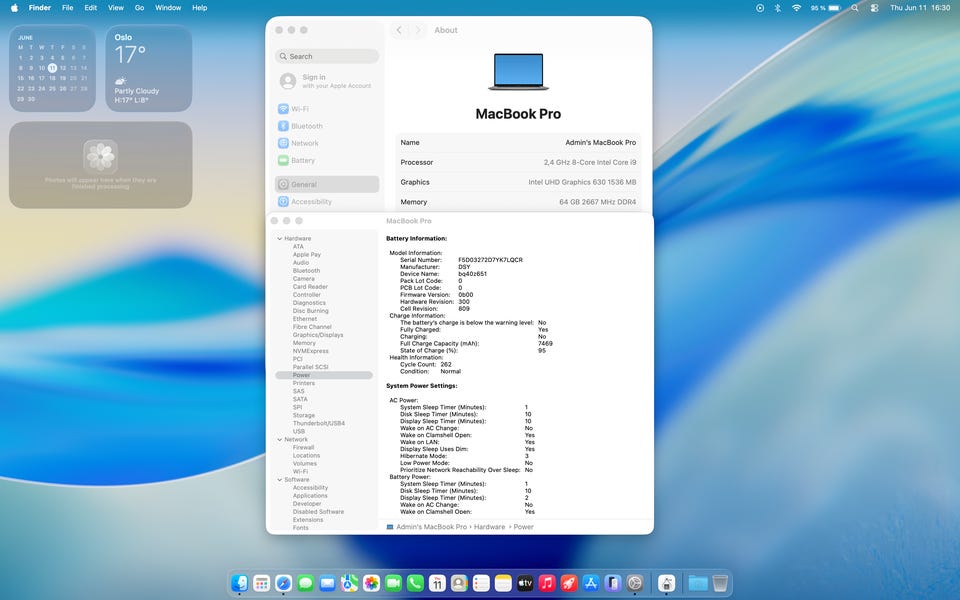960x600 pixels.
Task: Click Sign in with your Apple Account
Action: (326, 81)
